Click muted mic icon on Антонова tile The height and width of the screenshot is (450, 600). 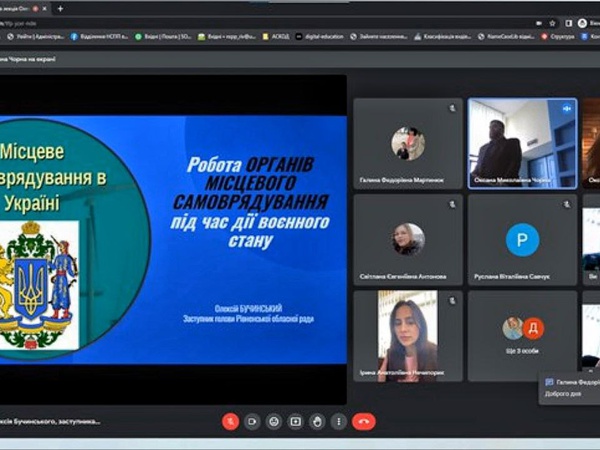tap(452, 205)
